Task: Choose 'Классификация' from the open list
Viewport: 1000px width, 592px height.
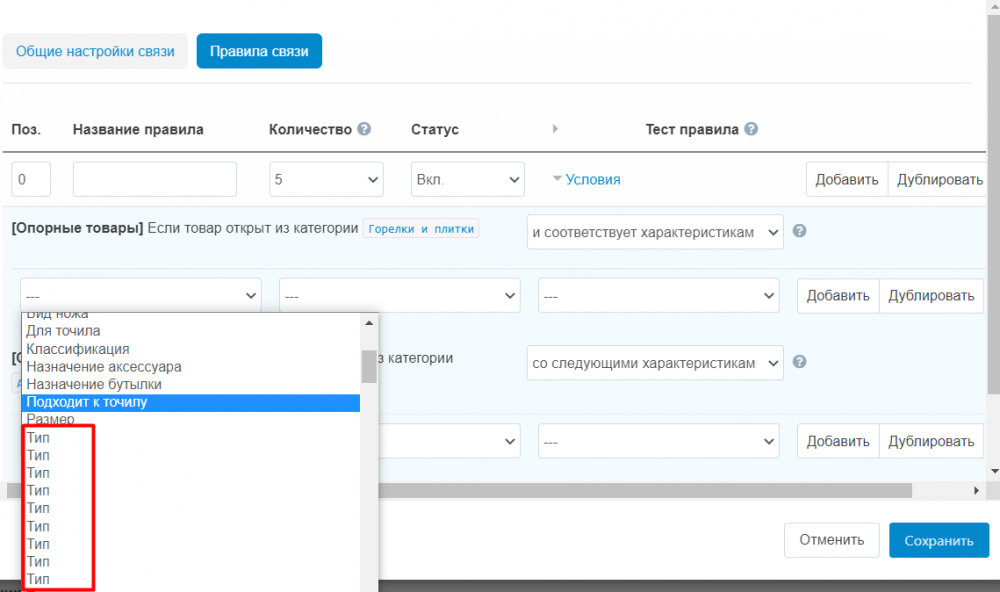Action: (78, 349)
